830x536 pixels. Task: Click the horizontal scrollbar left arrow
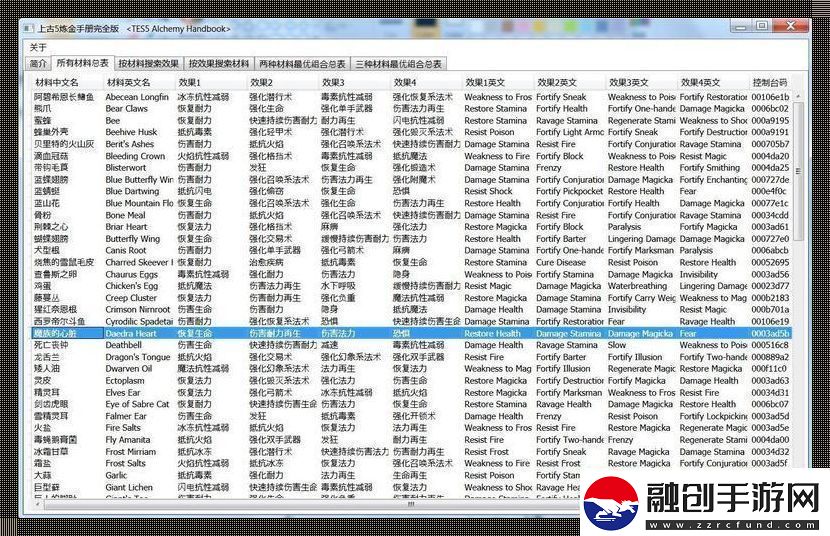tap(38, 504)
